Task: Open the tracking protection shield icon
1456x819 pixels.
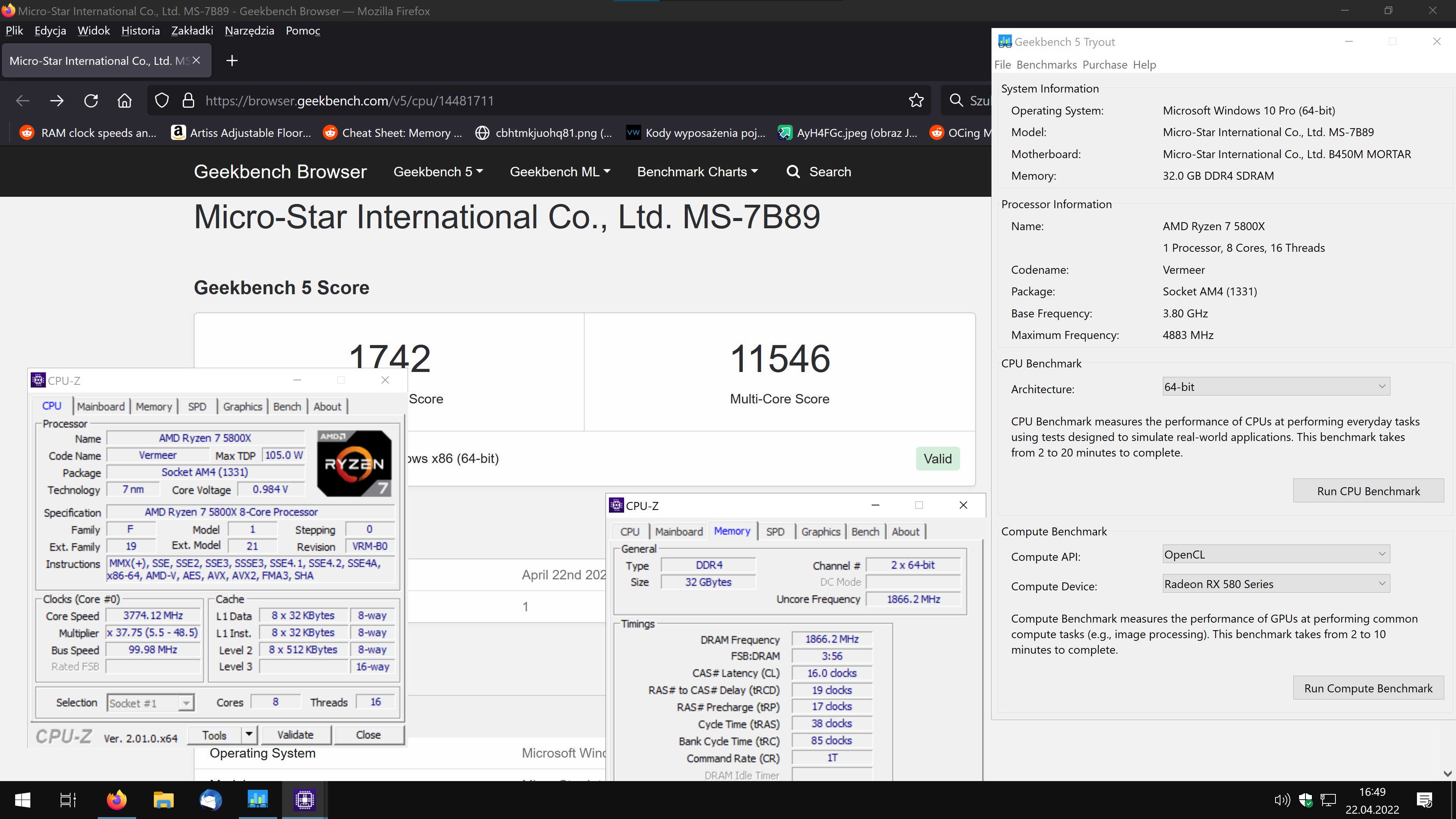Action: click(162, 100)
